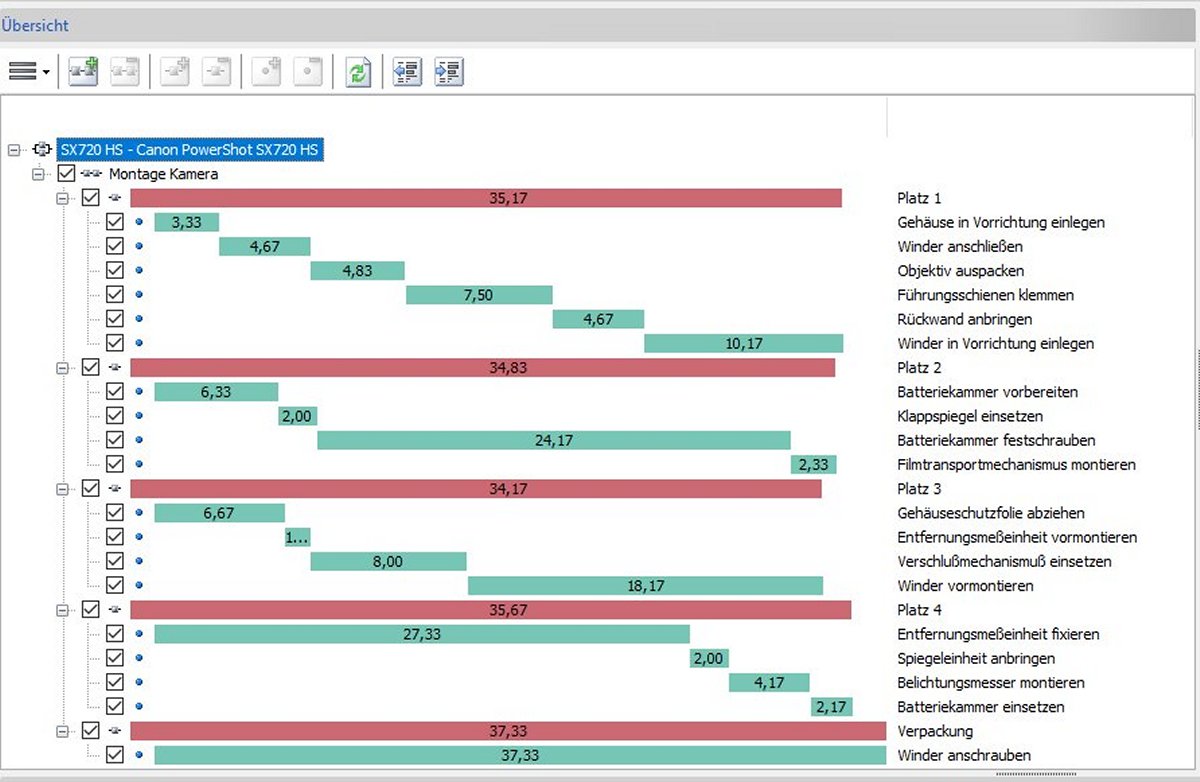Click the product icon before SX720 HS
The width and height of the screenshot is (1200, 782).
(42, 150)
